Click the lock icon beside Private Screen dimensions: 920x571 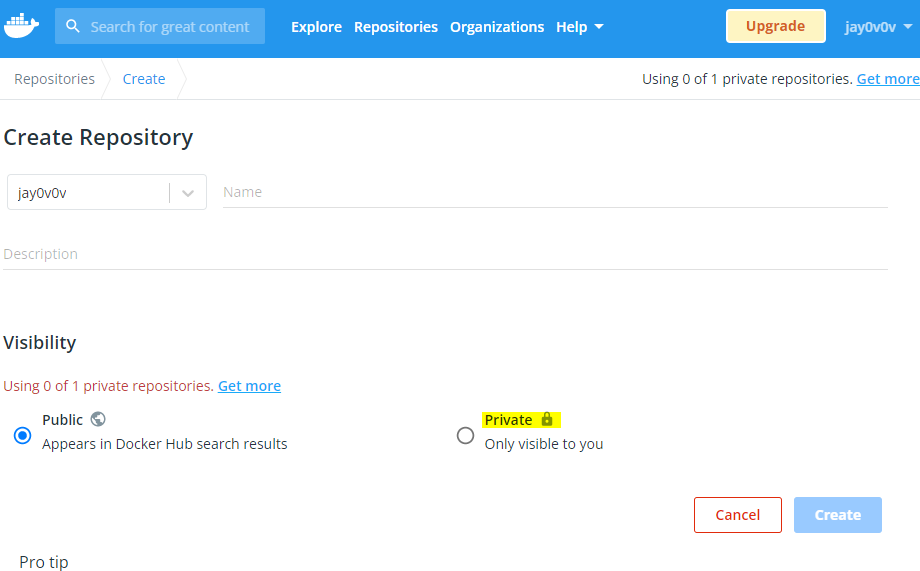(x=547, y=419)
